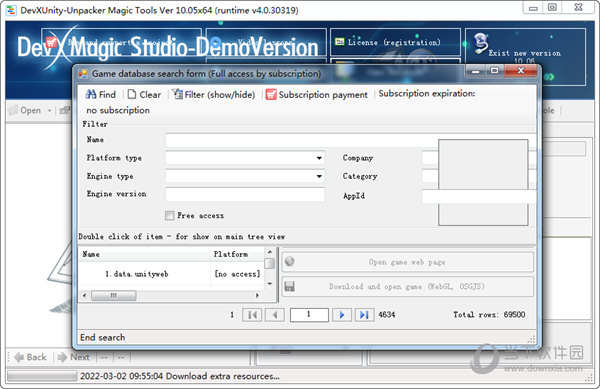The width and height of the screenshot is (600, 389).
Task: Click the License (registration) tab label
Action: [394, 42]
